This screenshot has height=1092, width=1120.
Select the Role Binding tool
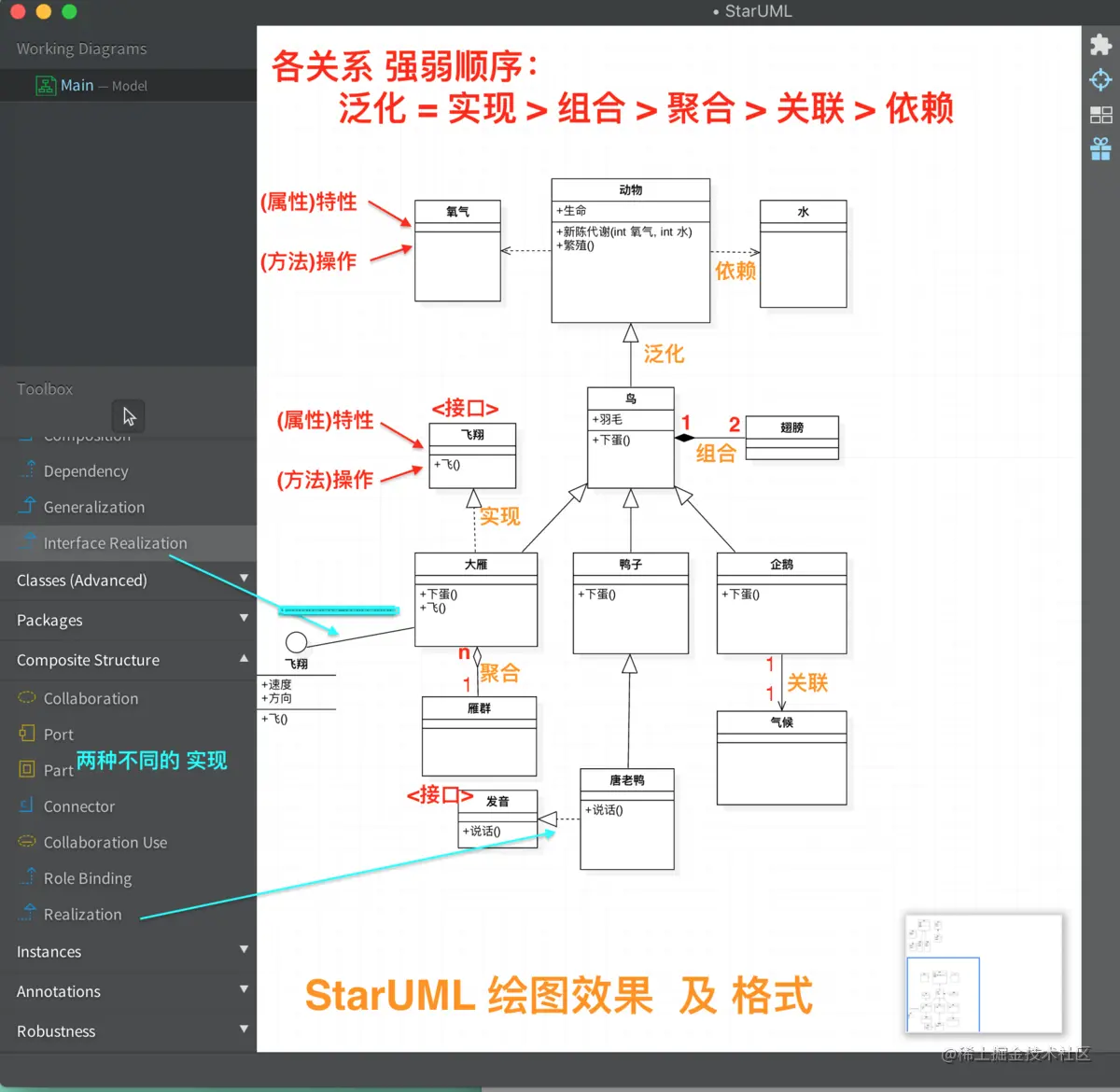click(86, 877)
